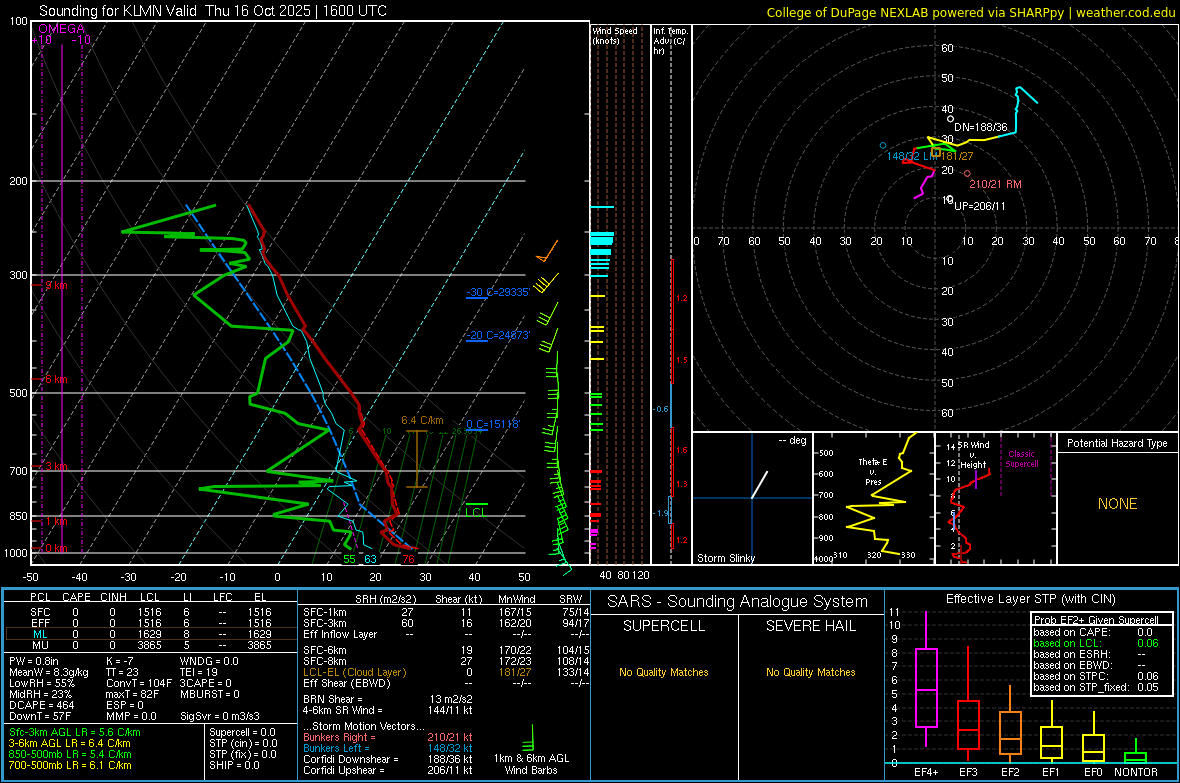Click the surface dewpoint value '55'
1180x783 pixels.
(349, 559)
